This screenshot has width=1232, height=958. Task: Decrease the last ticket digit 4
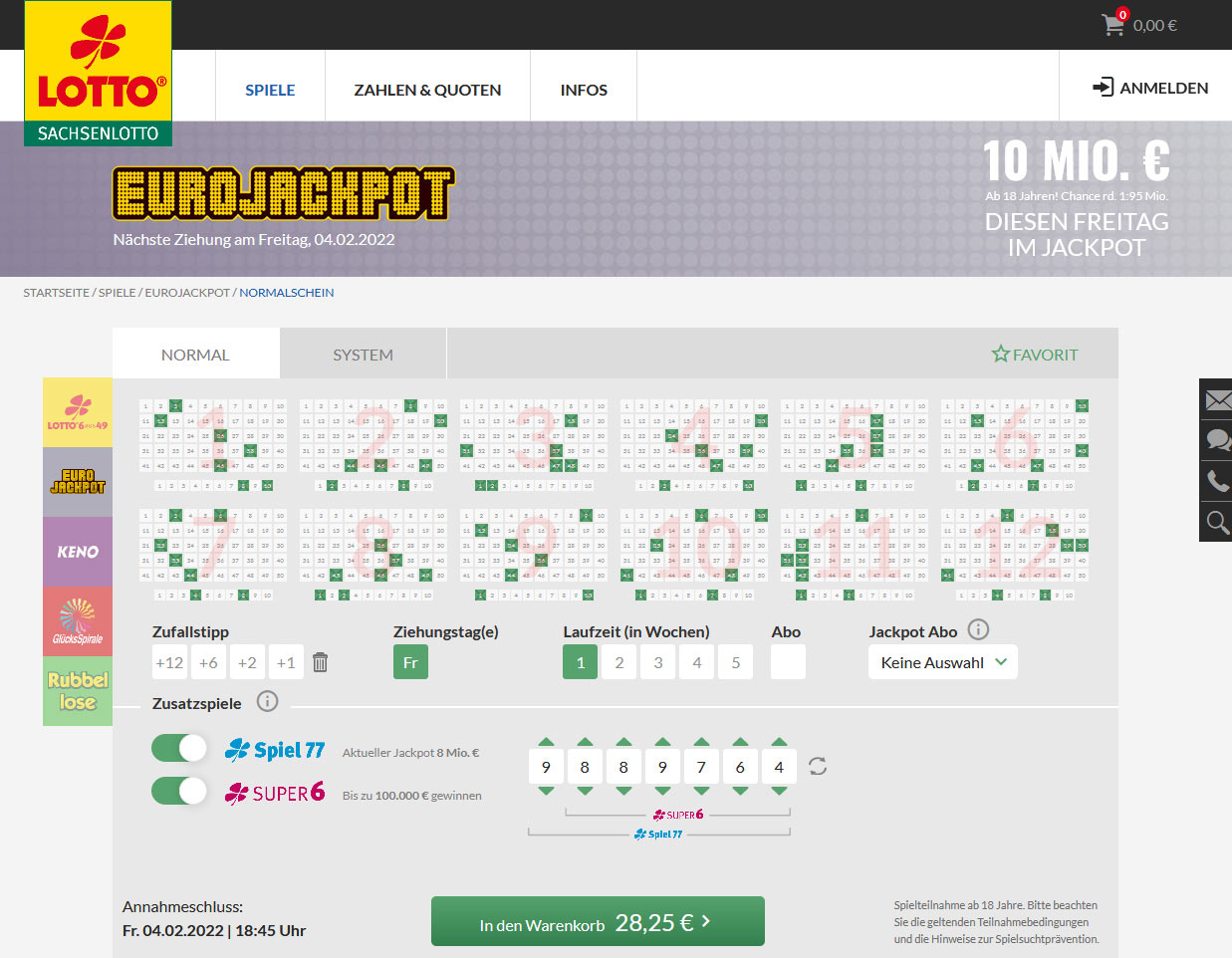click(x=779, y=790)
